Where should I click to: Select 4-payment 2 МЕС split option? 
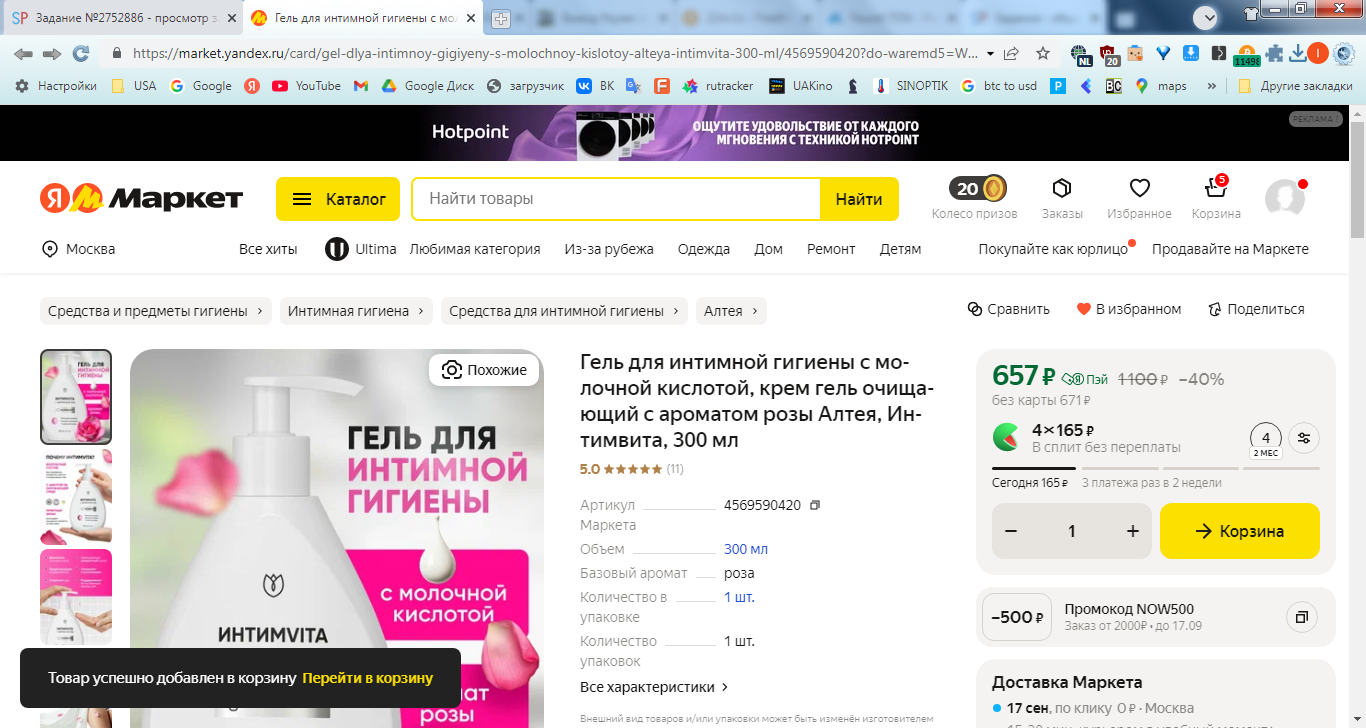pos(1265,438)
